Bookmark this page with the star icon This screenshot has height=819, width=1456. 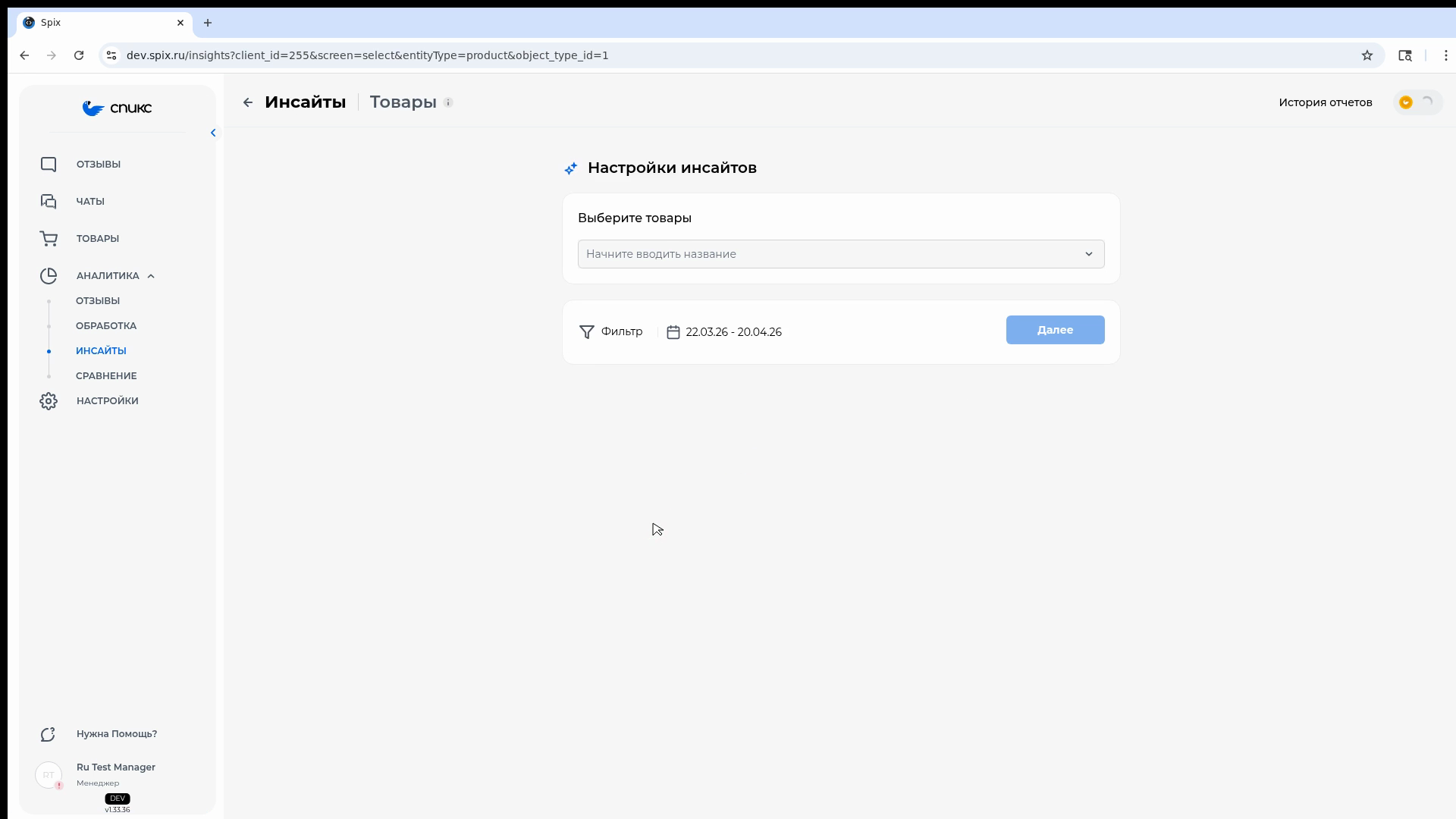(1367, 55)
